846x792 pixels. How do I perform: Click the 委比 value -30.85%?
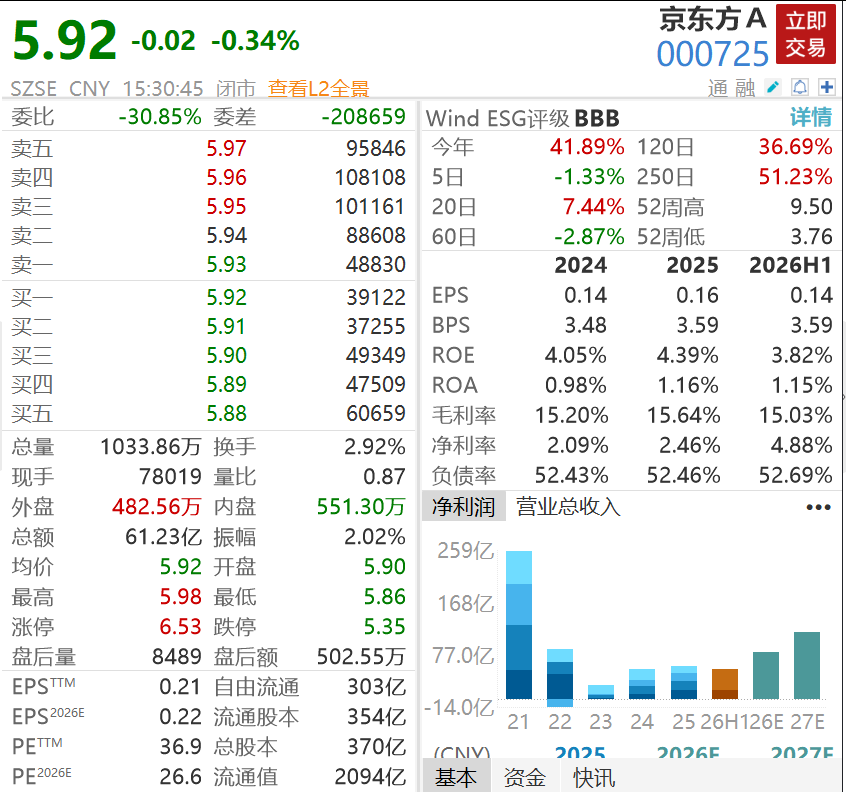click(160, 117)
